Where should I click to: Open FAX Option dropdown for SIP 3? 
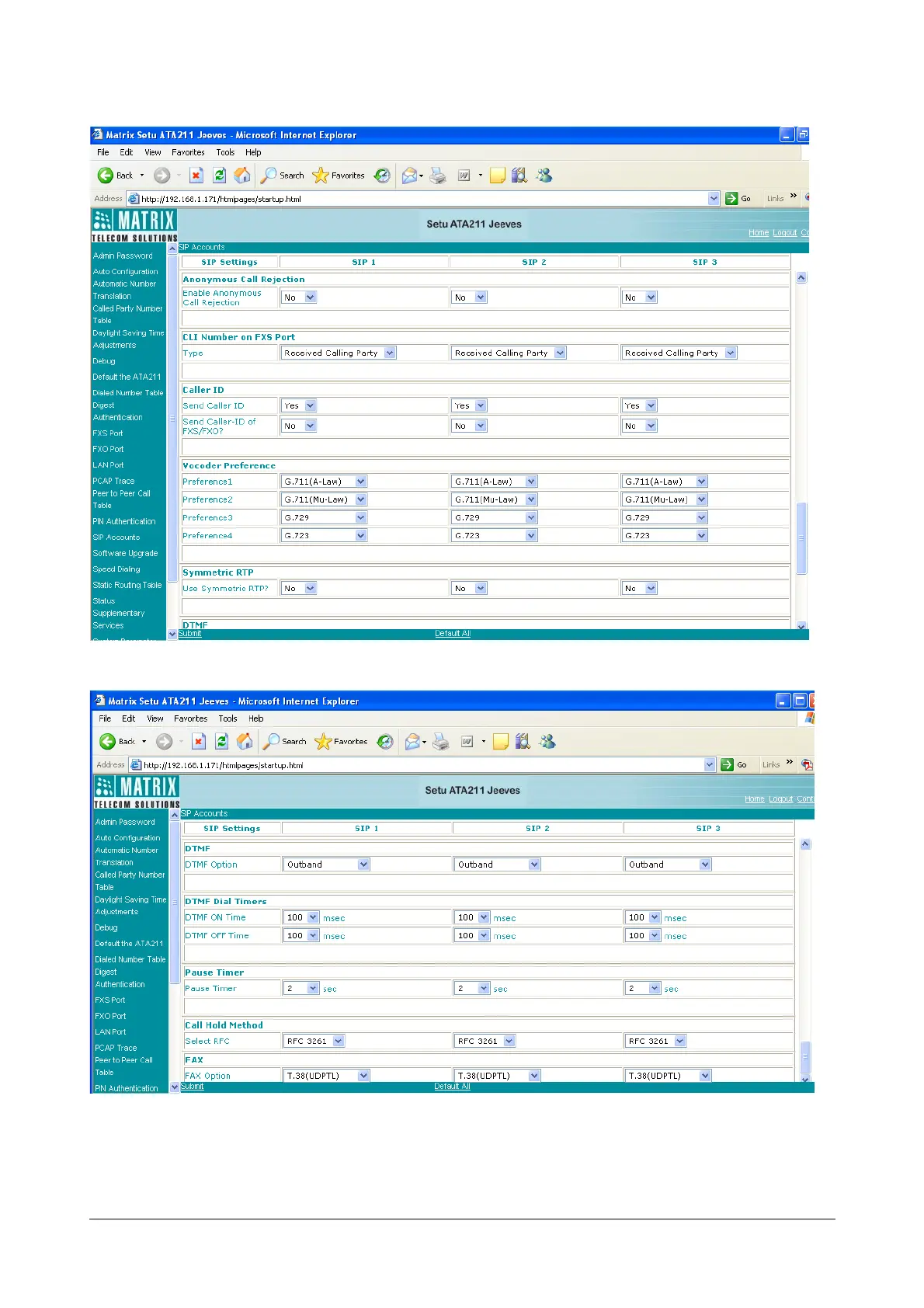click(669, 1076)
